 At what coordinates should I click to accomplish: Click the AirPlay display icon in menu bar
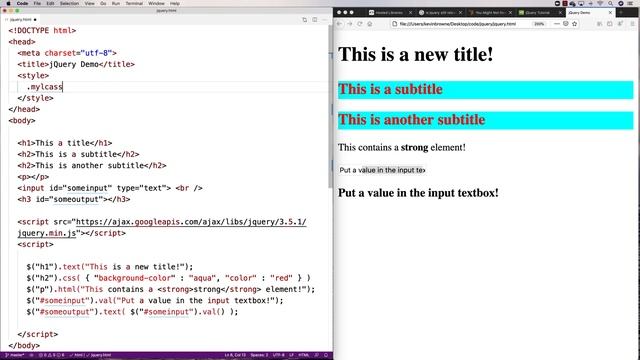581,3
